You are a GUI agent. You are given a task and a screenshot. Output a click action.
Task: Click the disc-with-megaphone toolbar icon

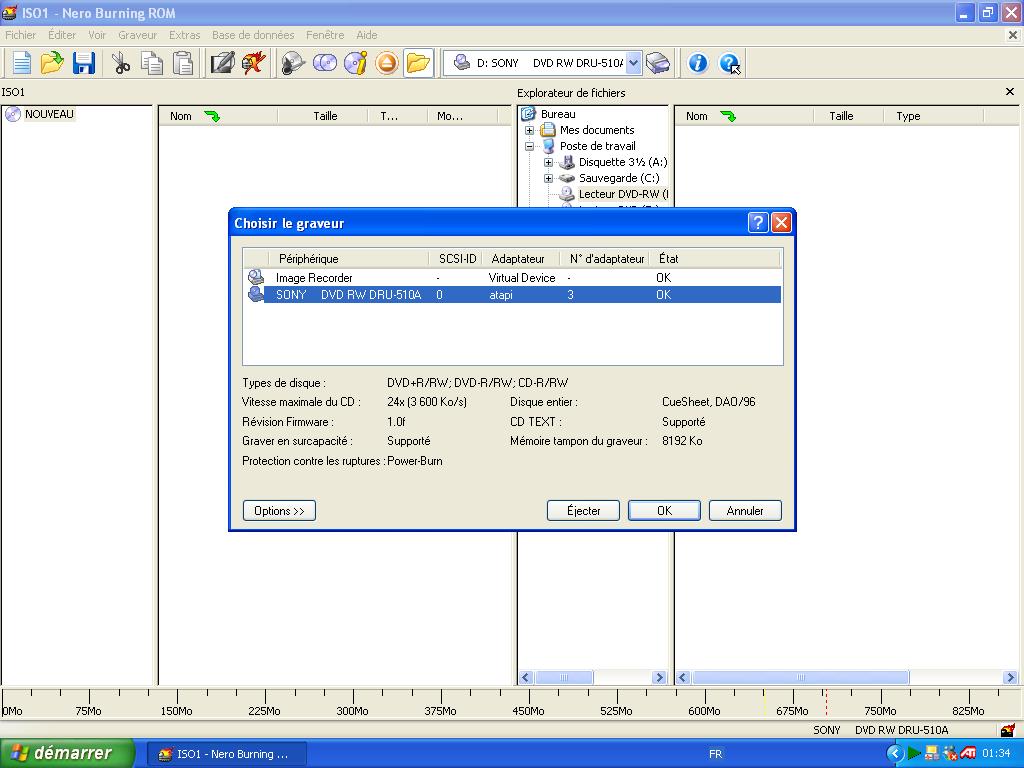click(293, 63)
